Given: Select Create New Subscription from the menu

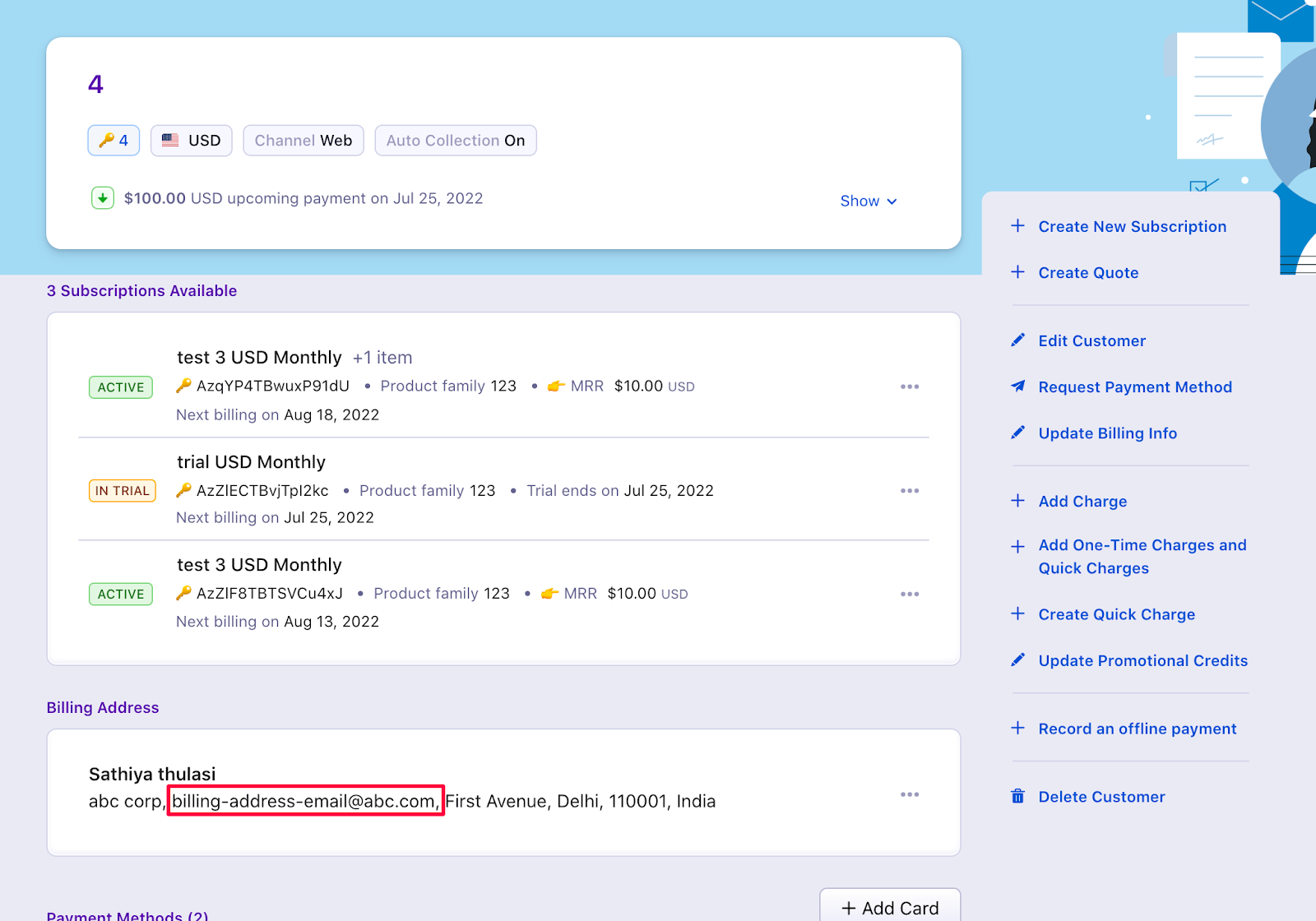Looking at the screenshot, I should click(1132, 226).
